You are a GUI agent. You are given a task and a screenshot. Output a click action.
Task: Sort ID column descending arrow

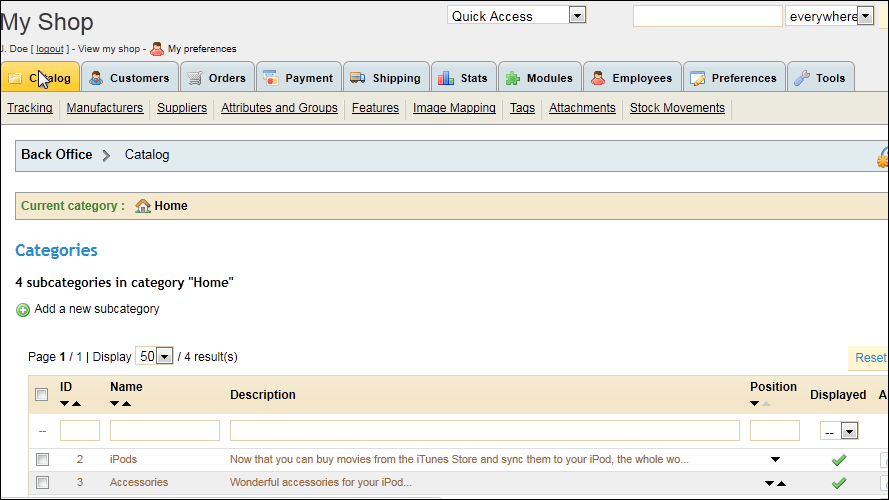[65, 404]
